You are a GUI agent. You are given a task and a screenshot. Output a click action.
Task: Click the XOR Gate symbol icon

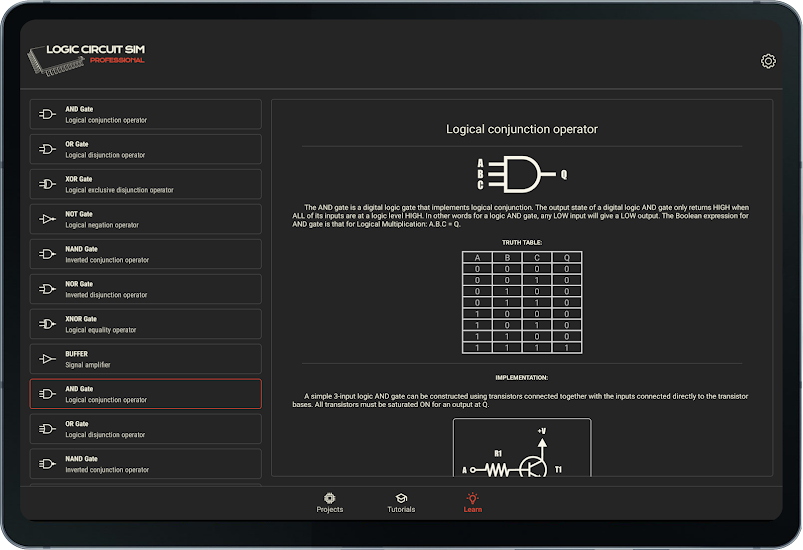(47, 184)
